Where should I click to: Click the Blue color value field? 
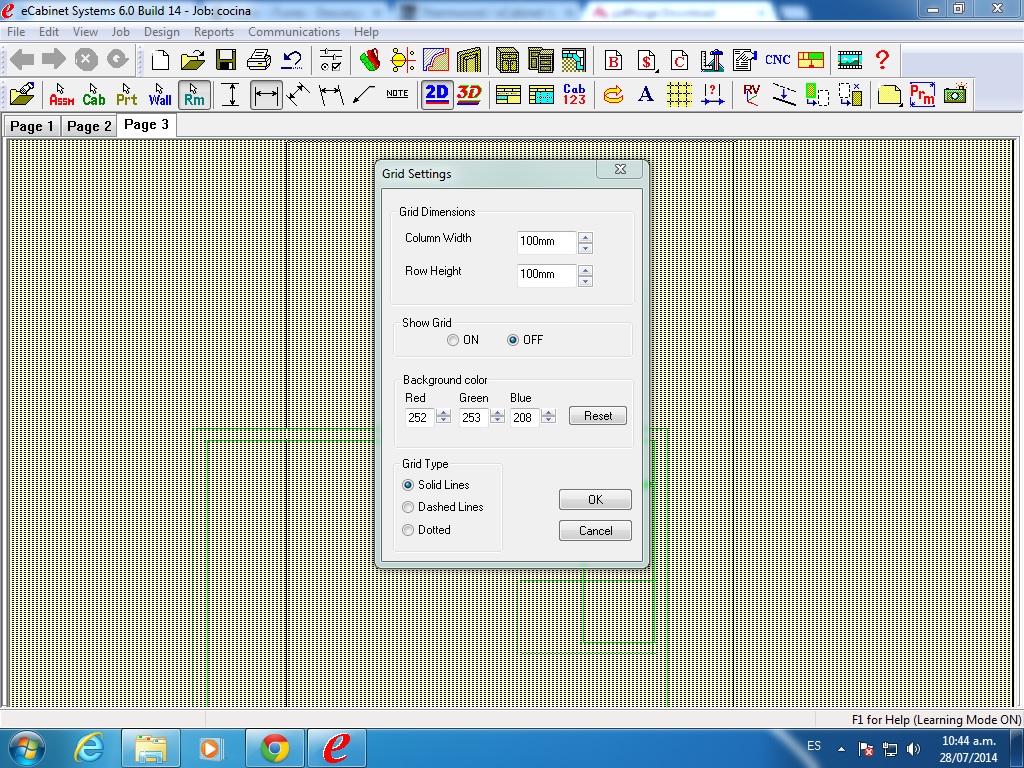523,418
